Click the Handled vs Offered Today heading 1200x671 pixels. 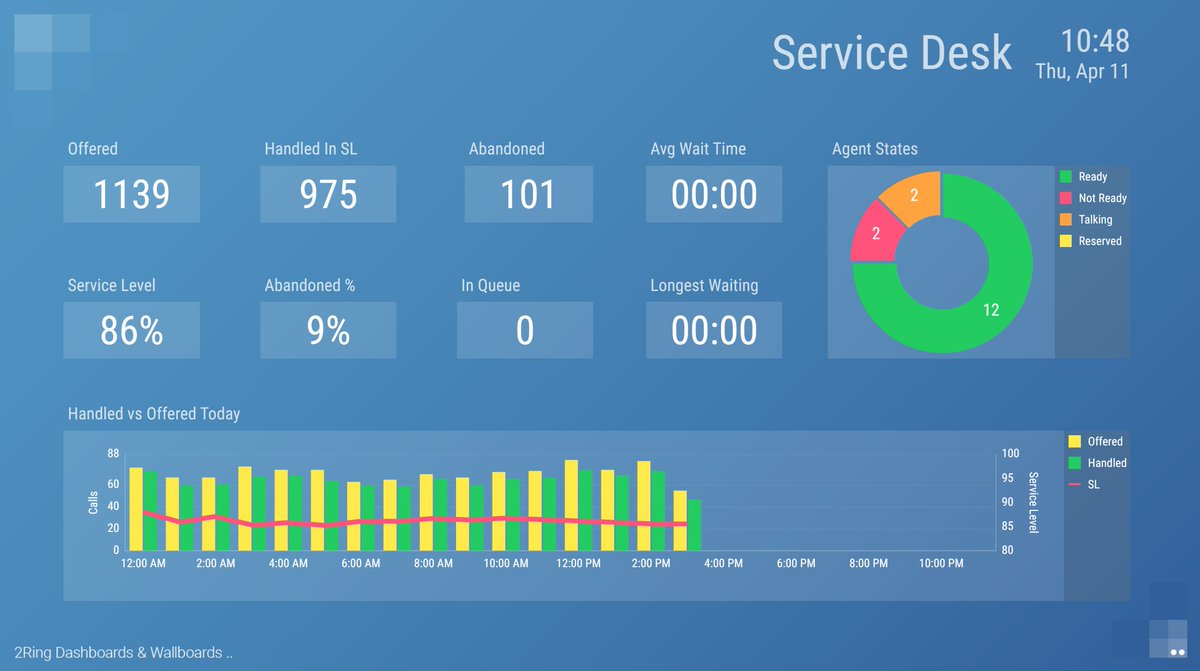click(x=154, y=413)
